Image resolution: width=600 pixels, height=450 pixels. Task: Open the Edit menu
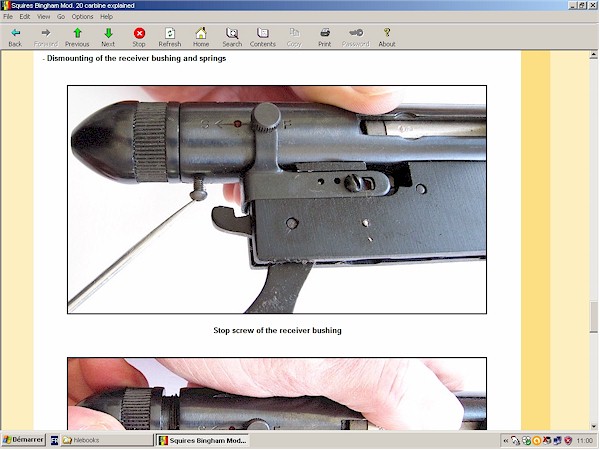point(25,17)
